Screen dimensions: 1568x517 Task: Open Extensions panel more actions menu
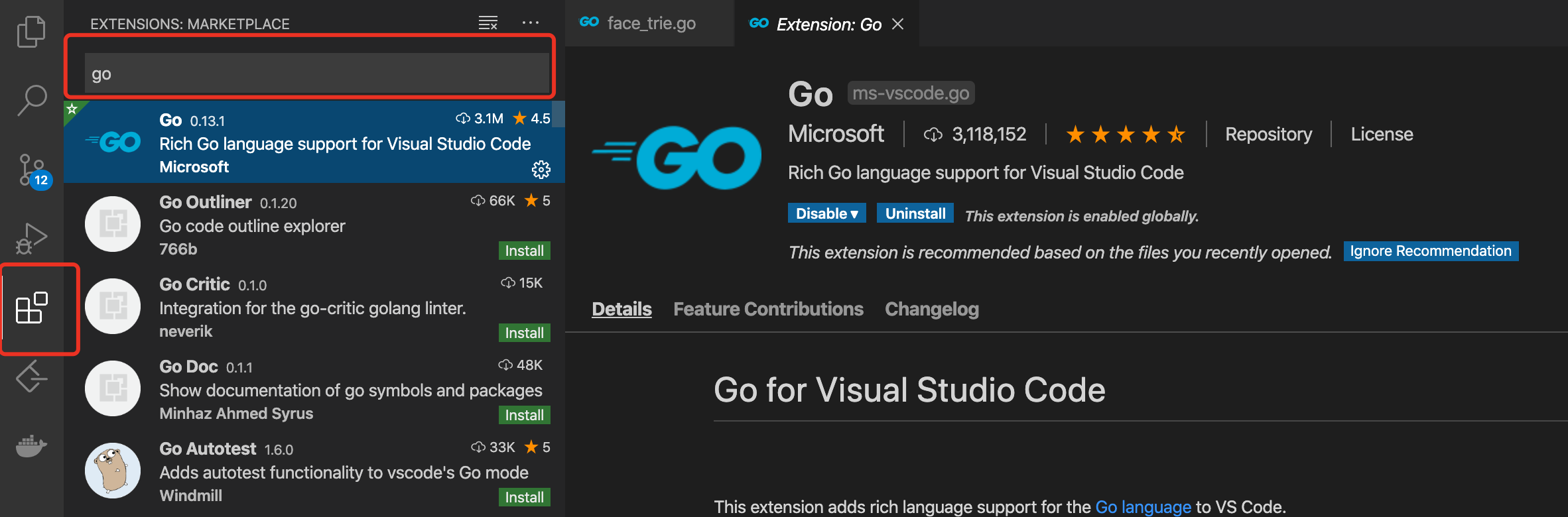[530, 23]
